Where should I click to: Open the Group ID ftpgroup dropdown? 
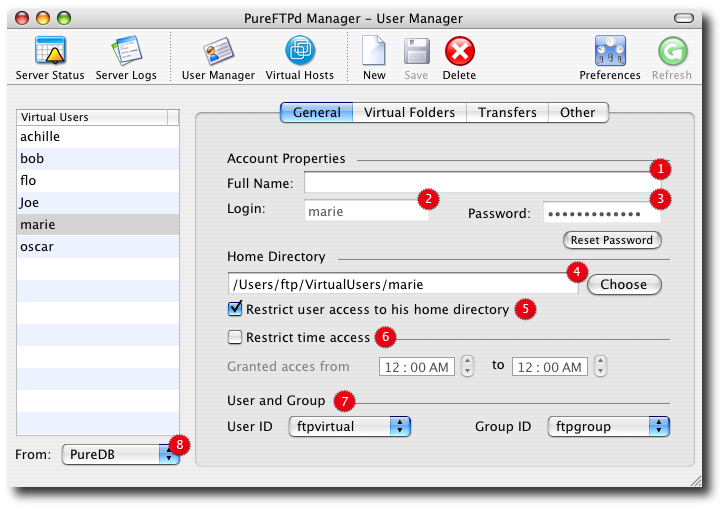click(608, 426)
